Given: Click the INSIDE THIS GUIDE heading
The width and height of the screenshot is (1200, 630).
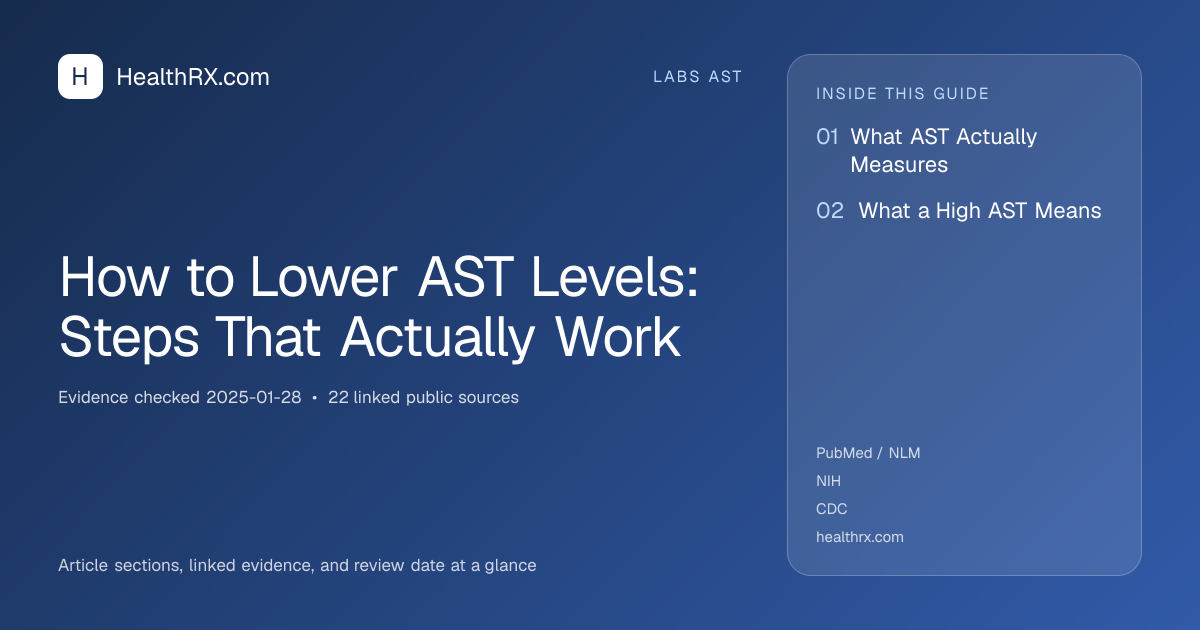Looking at the screenshot, I should click(x=903, y=94).
